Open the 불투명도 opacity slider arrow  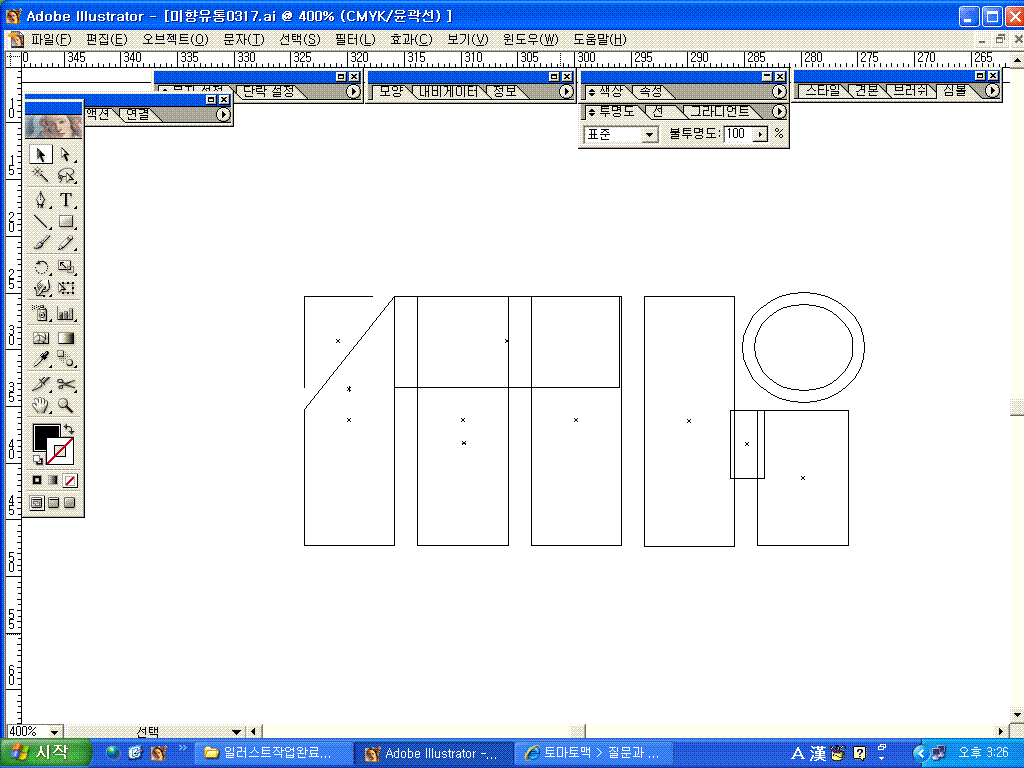(760, 134)
